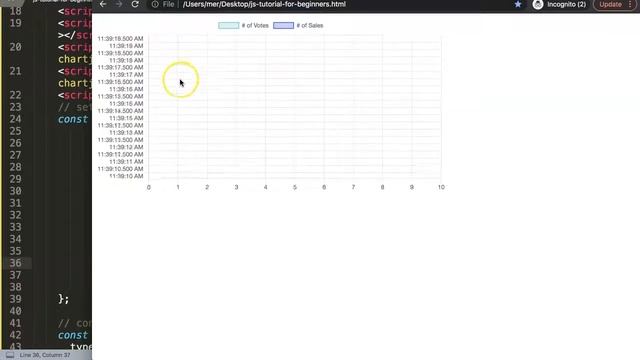This screenshot has width=640, height=360.
Task: Open the Incognito profile icon
Action: click(538, 4)
